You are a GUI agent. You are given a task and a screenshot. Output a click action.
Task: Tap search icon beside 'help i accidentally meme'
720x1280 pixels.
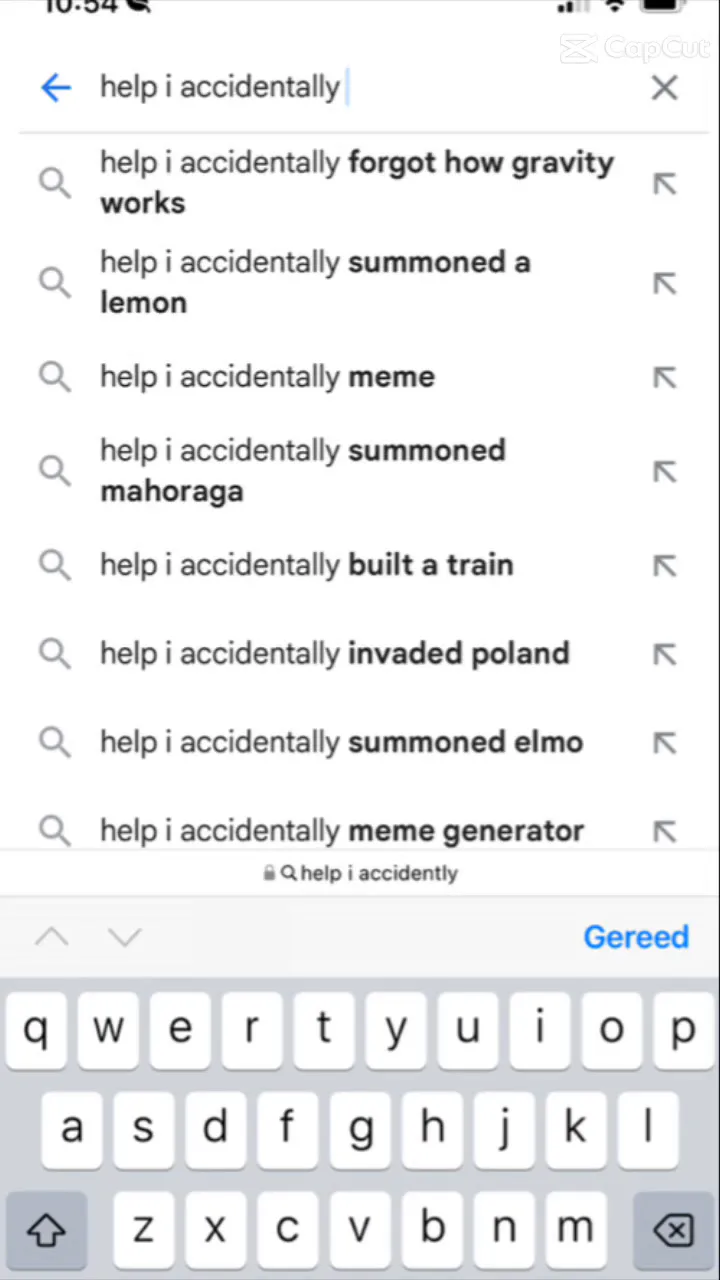coord(55,377)
